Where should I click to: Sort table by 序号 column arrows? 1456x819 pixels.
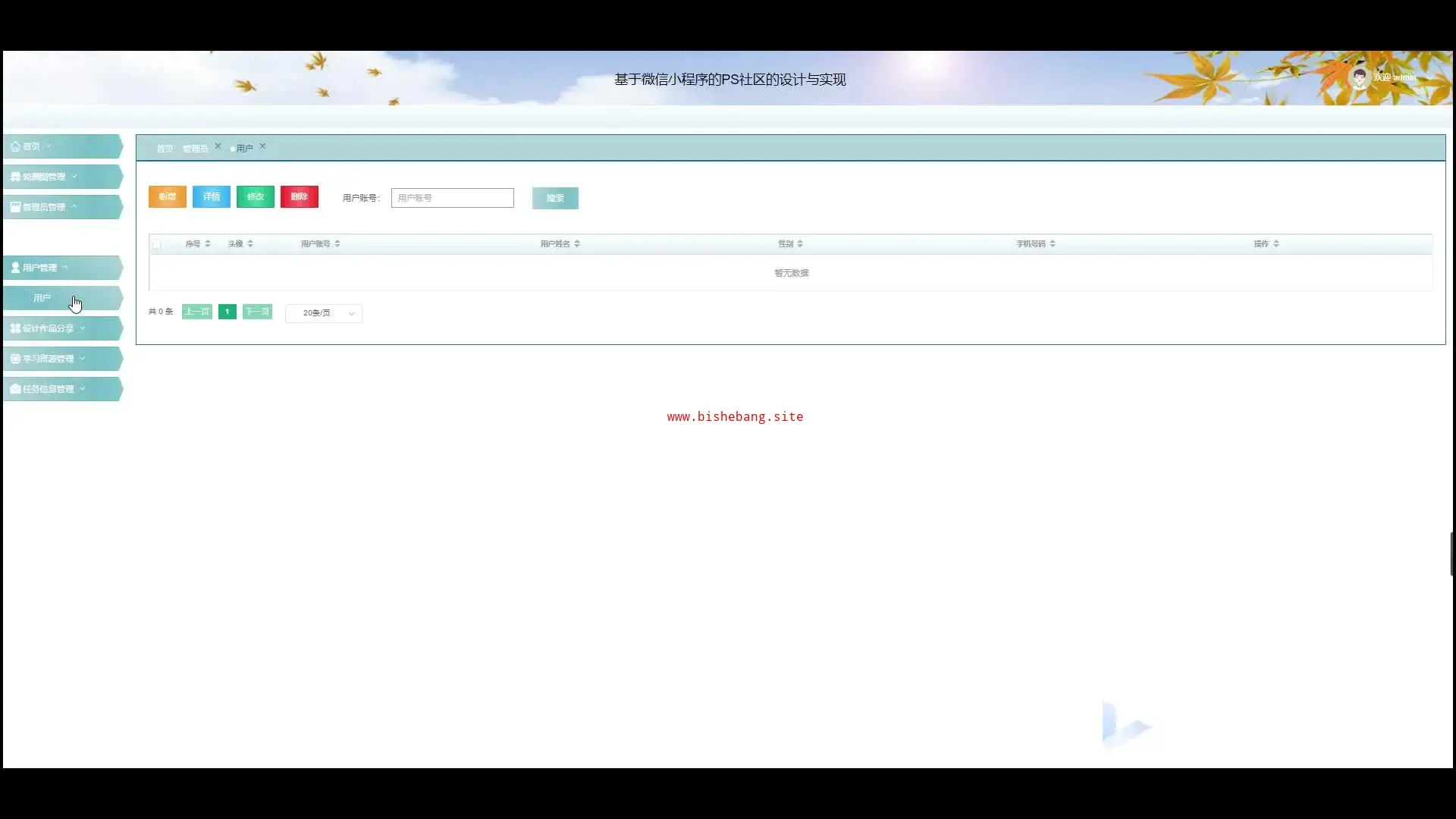[207, 243]
